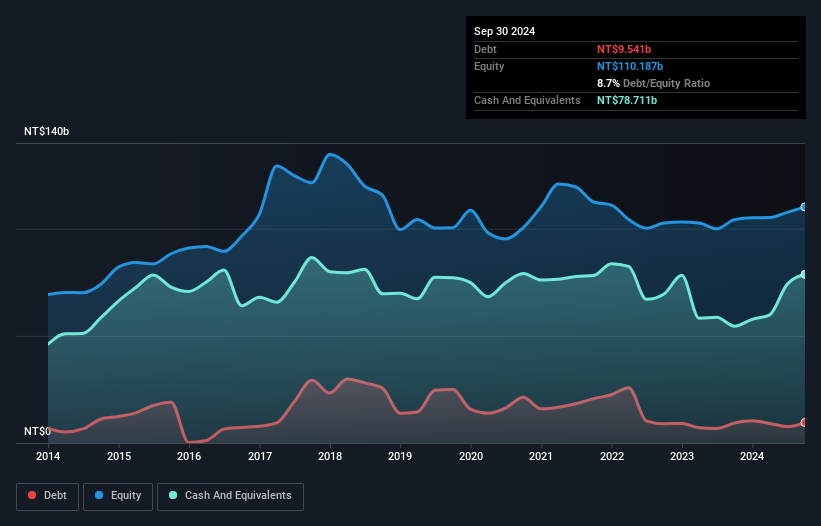
Task: Click the 2018 axis label
Action: coord(330,456)
